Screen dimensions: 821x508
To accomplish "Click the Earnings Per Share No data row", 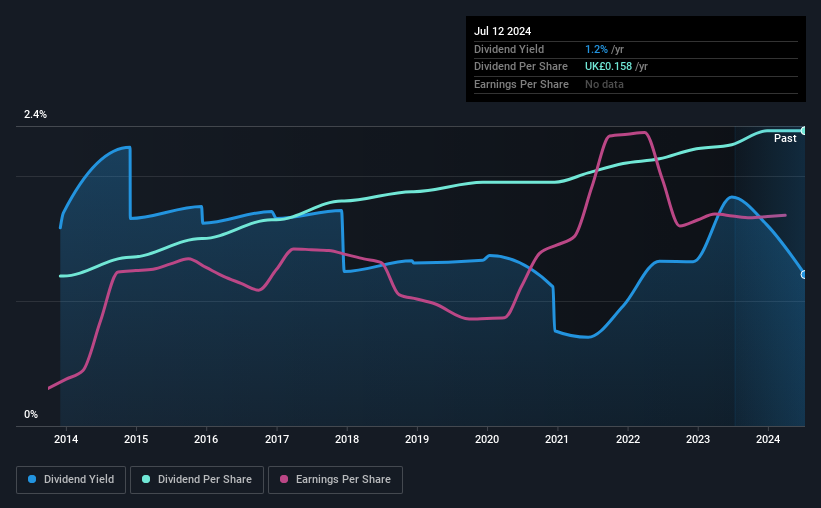I will coord(636,84).
